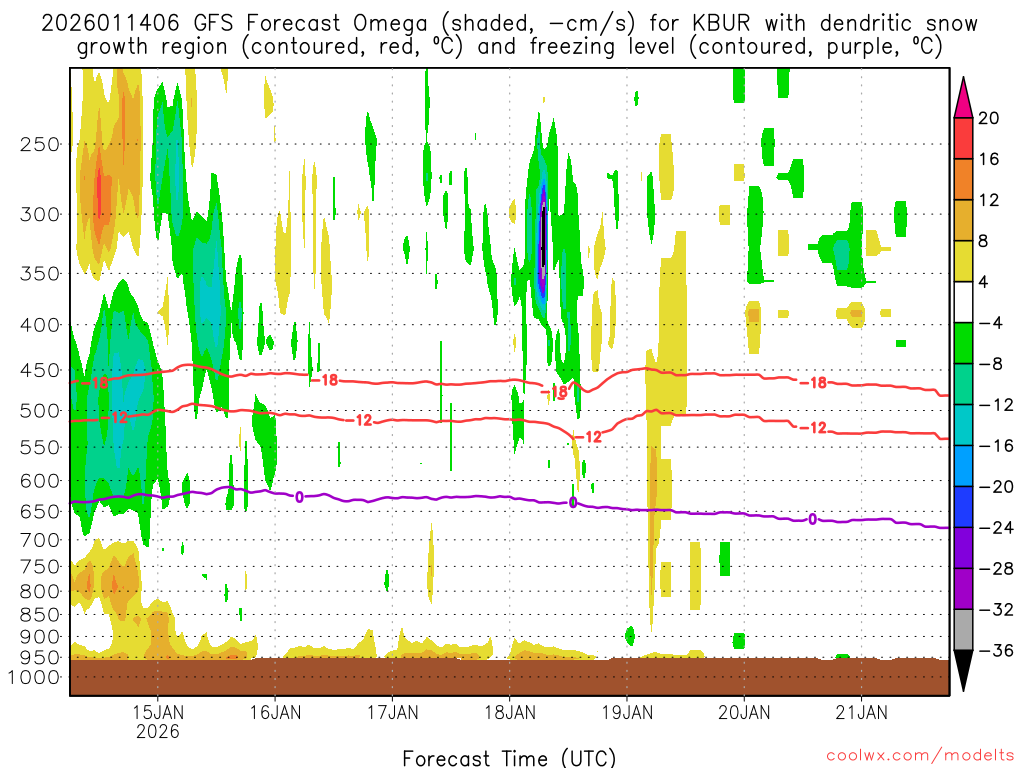Click the -12 contour label after 18JAN
This screenshot has width=1024, height=768.
click(x=588, y=436)
